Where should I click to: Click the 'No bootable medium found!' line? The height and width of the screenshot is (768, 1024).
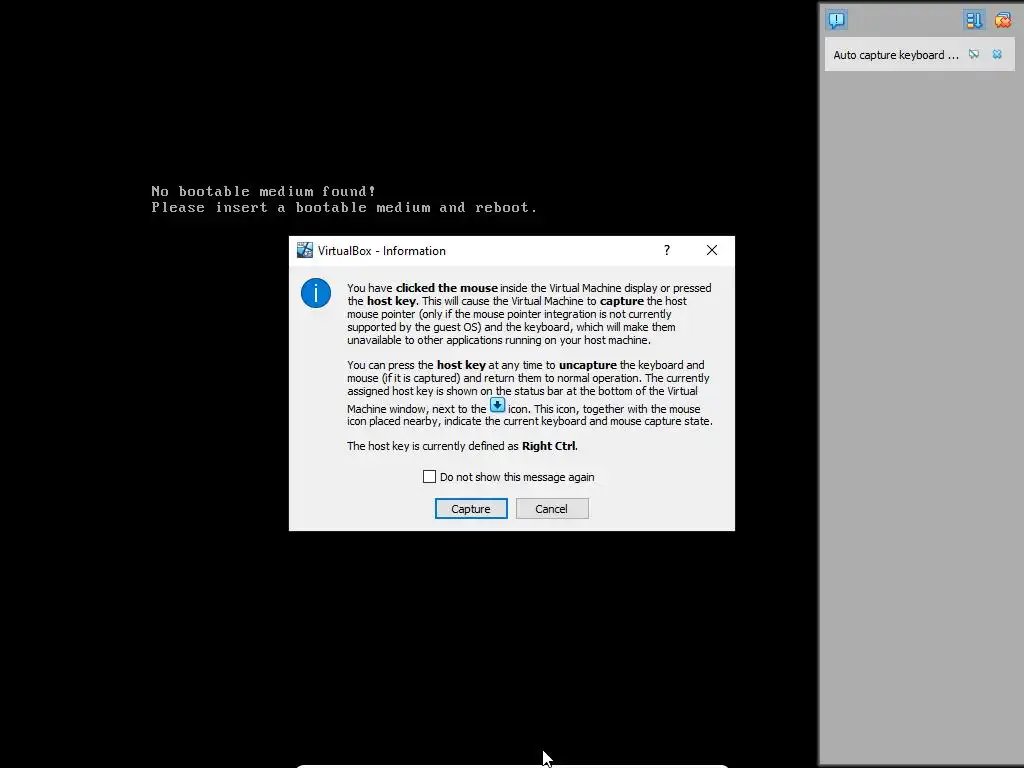coord(264,191)
